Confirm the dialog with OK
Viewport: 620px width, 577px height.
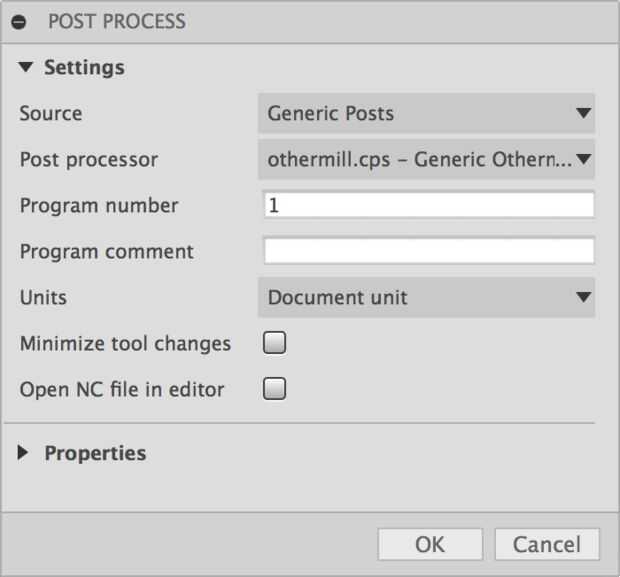tap(430, 544)
